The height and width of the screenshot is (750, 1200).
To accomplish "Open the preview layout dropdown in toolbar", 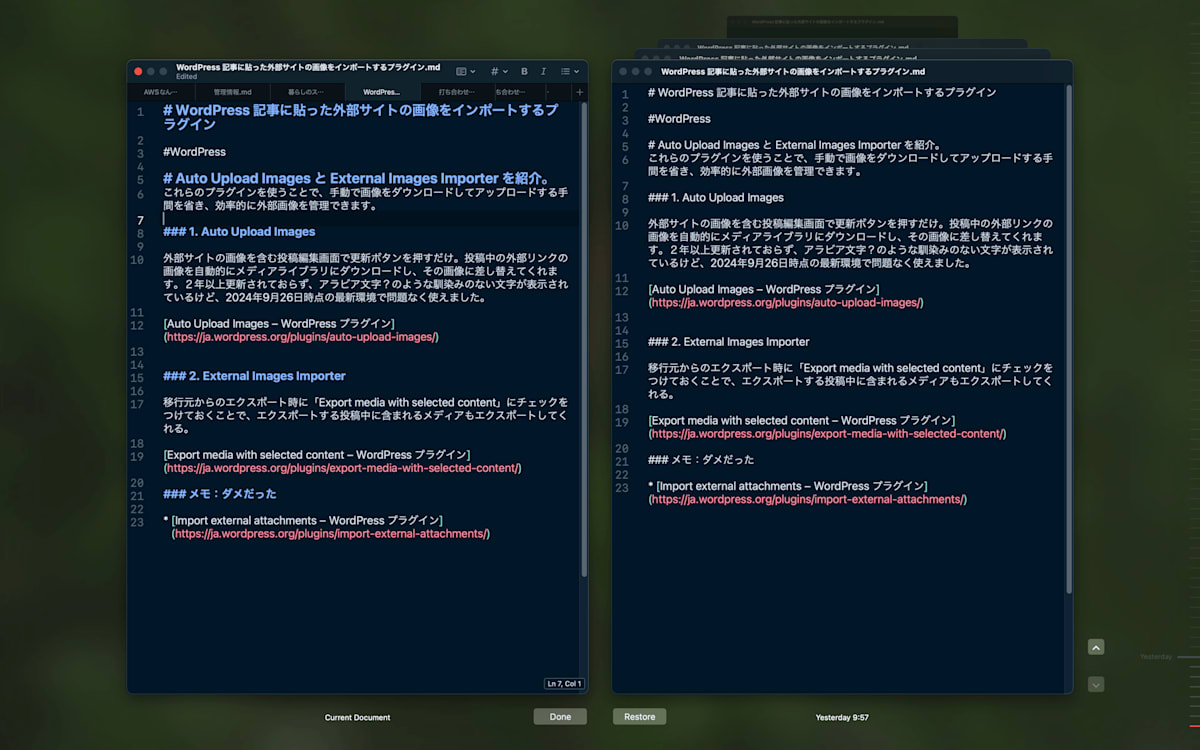I will [x=466, y=71].
